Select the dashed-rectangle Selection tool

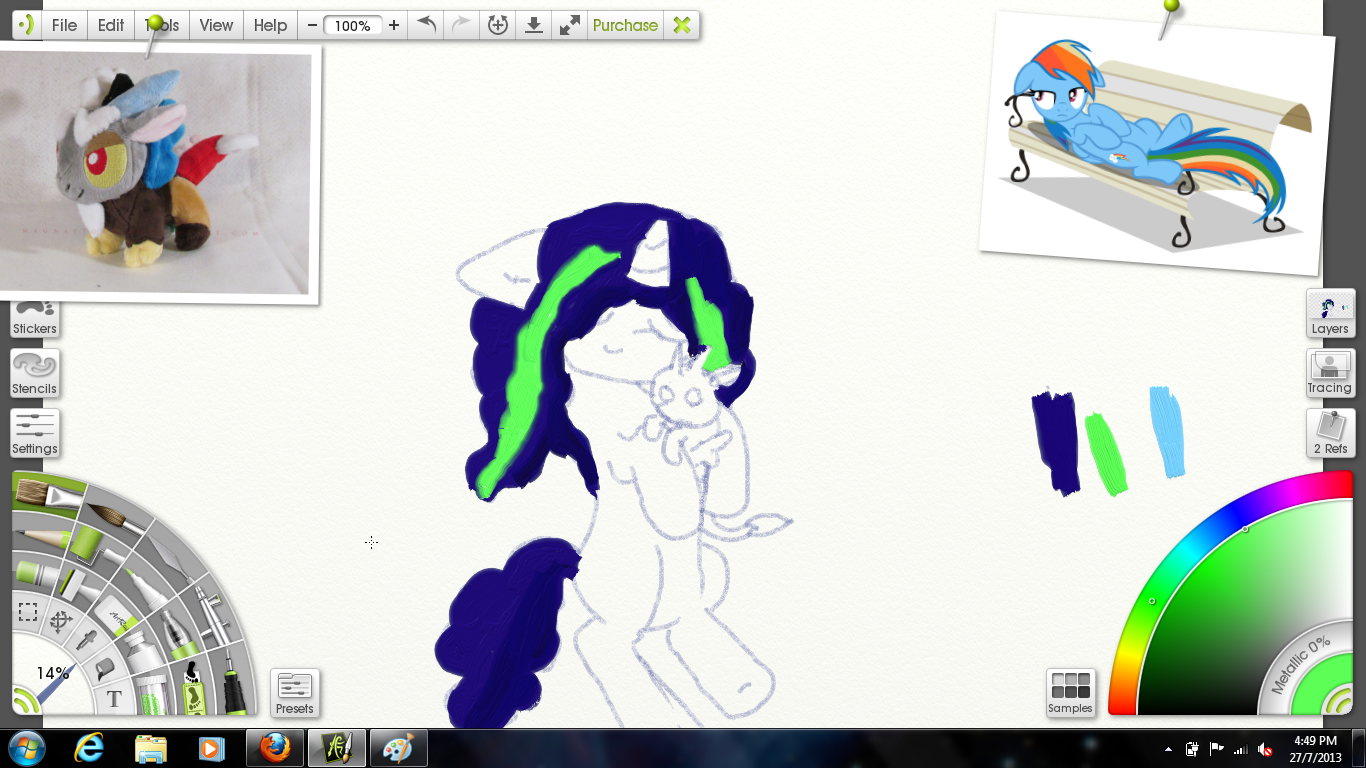pyautogui.click(x=28, y=612)
